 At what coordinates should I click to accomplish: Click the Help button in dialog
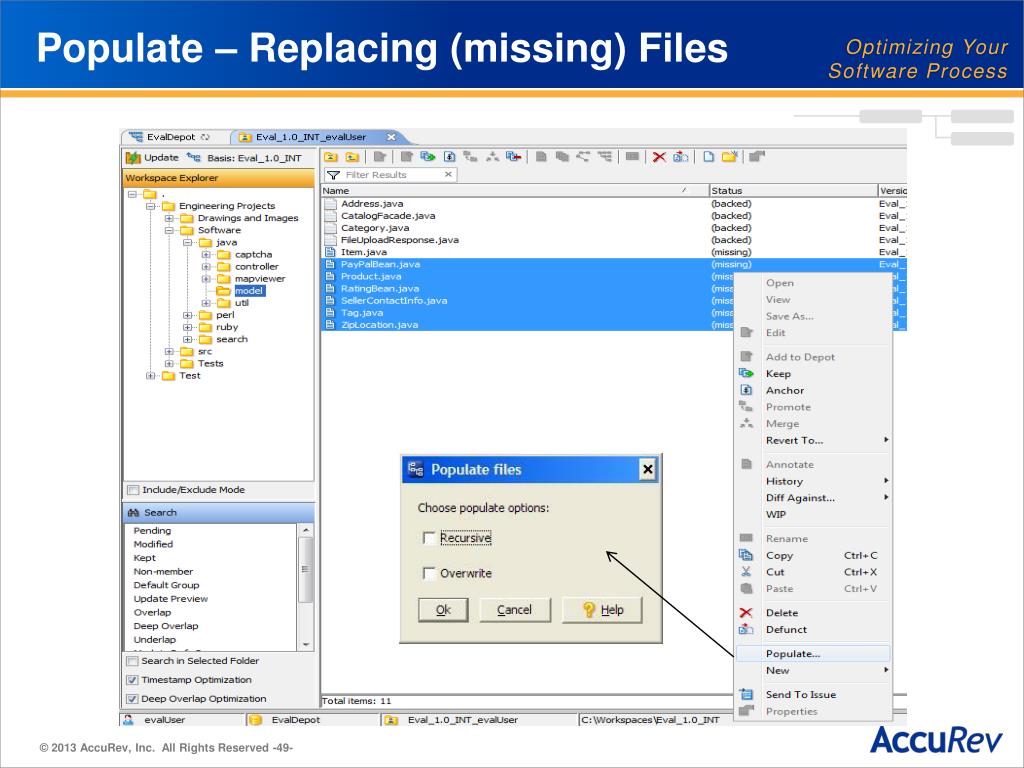pyautogui.click(x=602, y=610)
